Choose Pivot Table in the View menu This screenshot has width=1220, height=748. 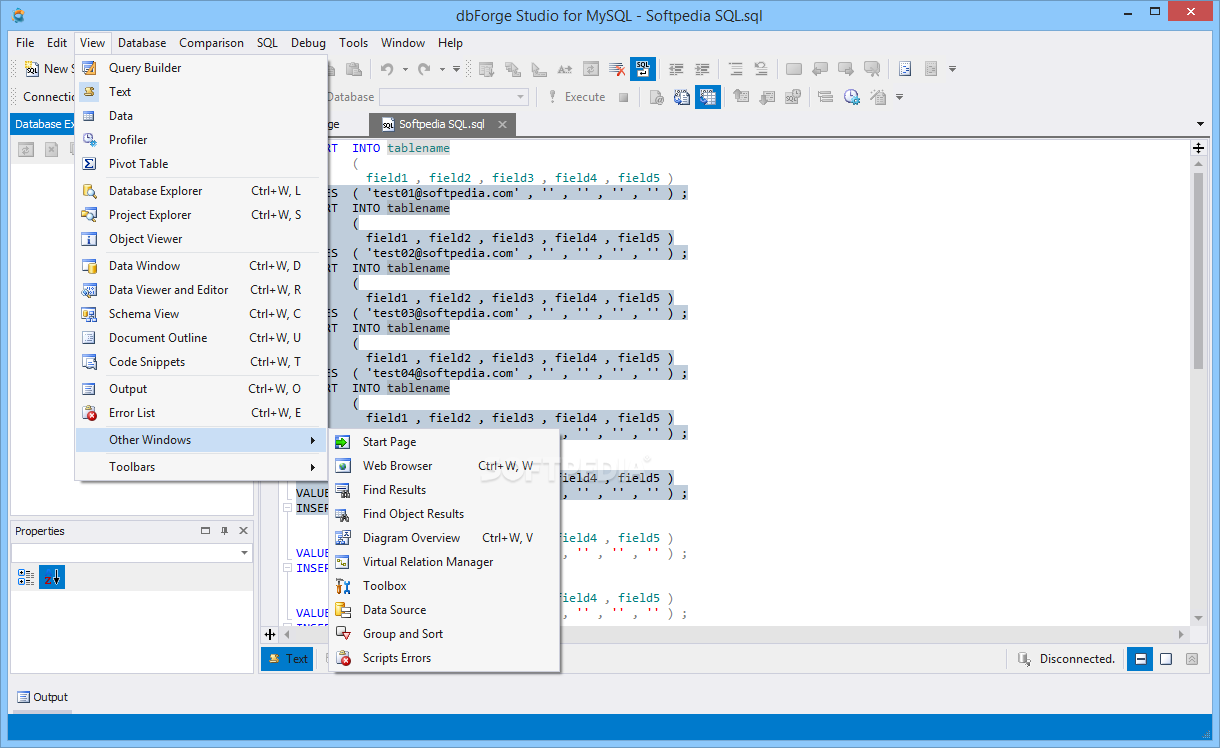(202, 164)
